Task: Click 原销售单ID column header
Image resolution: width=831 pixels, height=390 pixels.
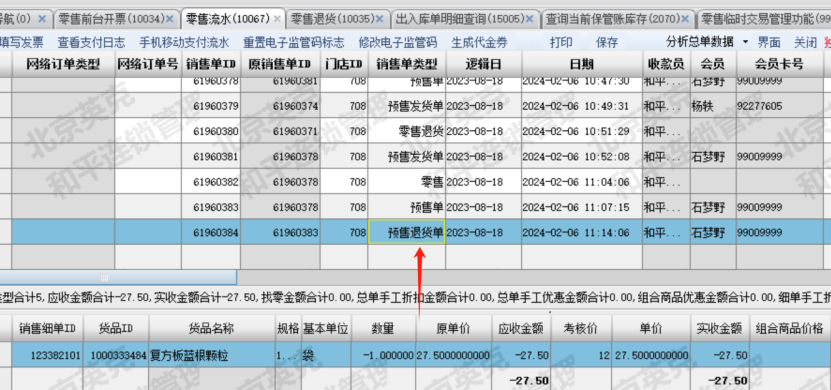Action: point(280,64)
